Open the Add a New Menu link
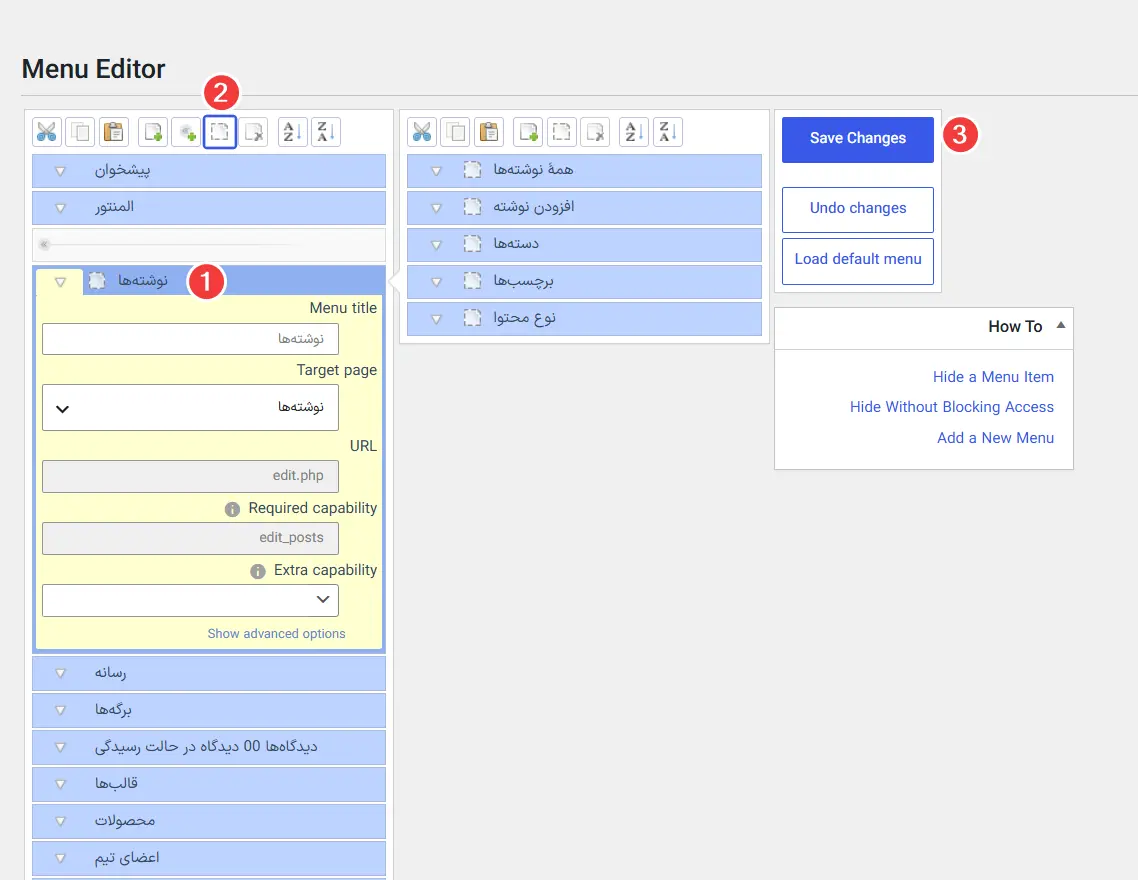Screen dimensions: 1138x880 (x=995, y=438)
